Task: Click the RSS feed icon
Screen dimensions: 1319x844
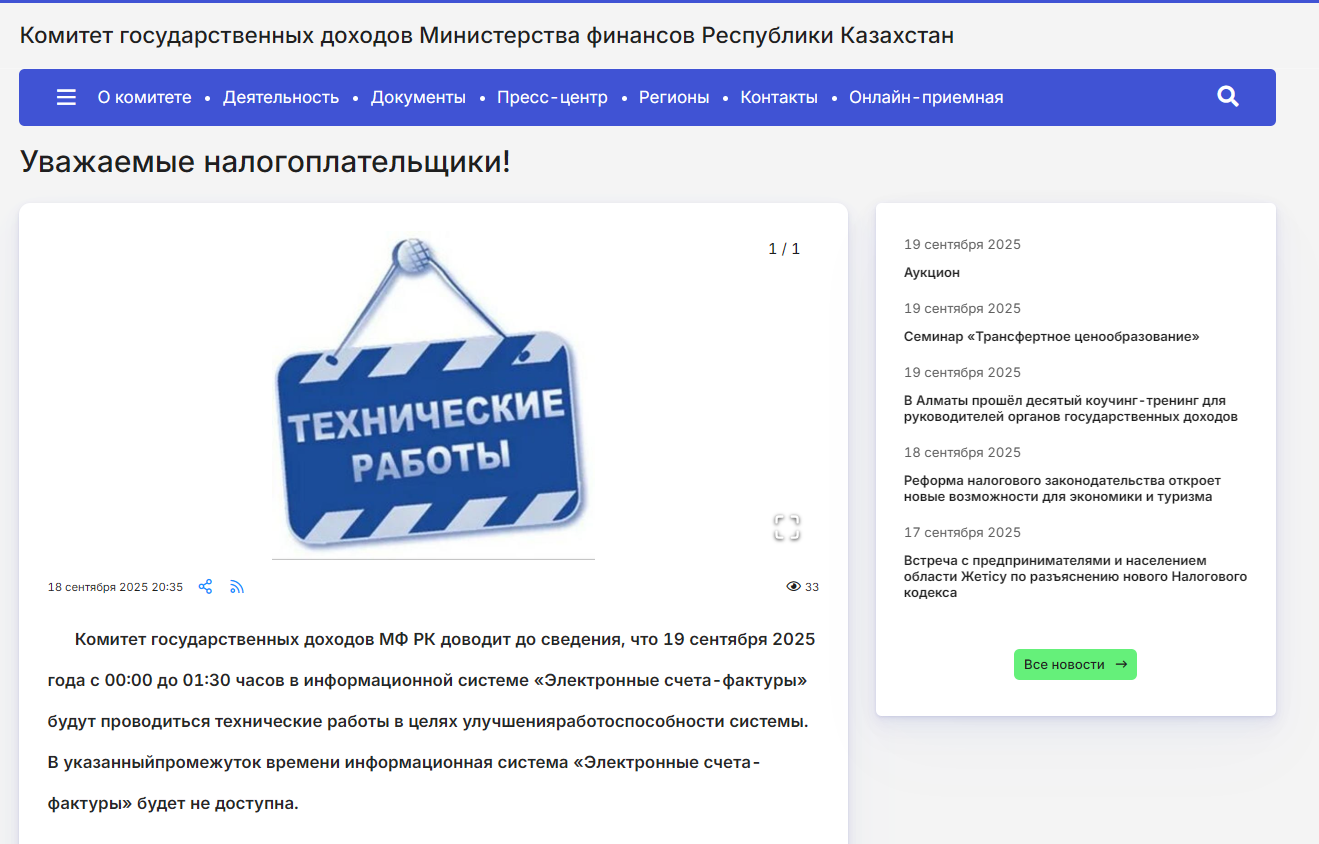Action: pyautogui.click(x=237, y=587)
